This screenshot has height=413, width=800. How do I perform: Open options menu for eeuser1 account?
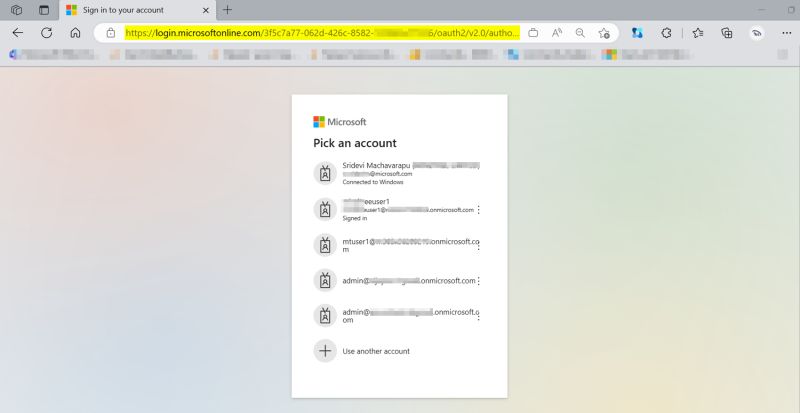pos(478,210)
